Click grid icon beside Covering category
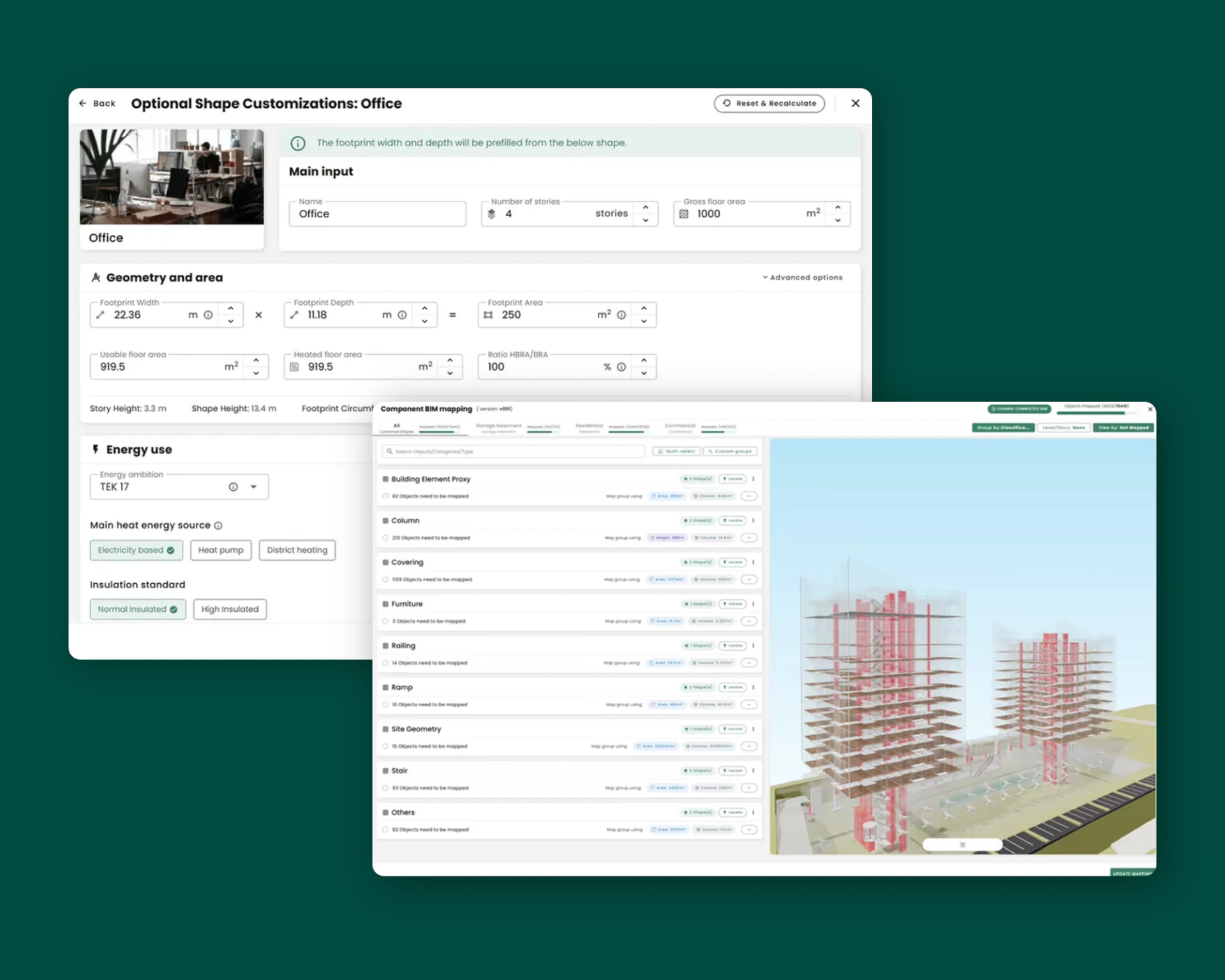 tap(385, 562)
